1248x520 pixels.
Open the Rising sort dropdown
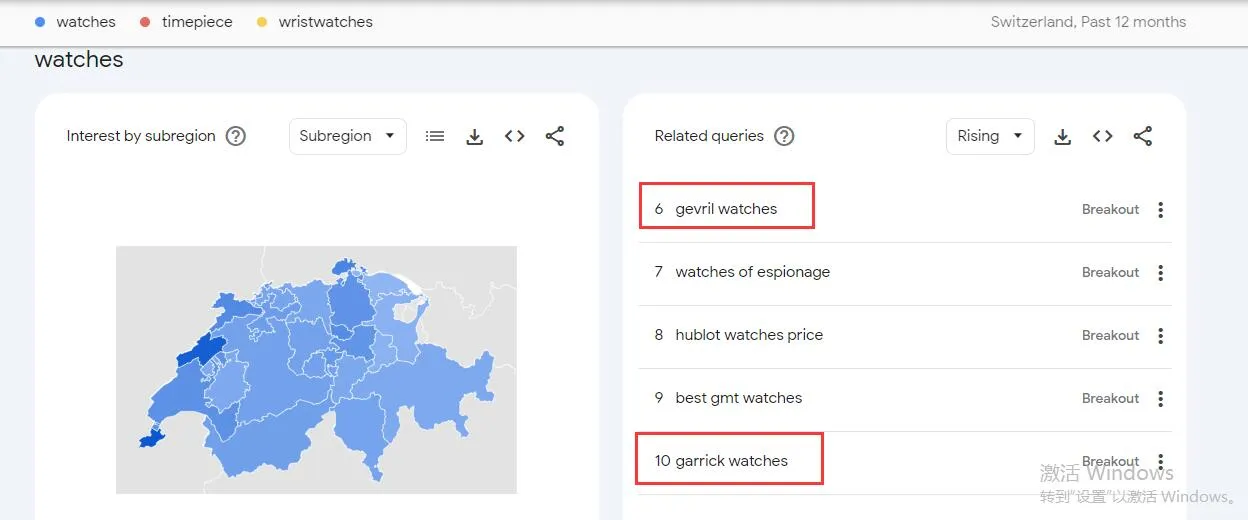click(990, 136)
